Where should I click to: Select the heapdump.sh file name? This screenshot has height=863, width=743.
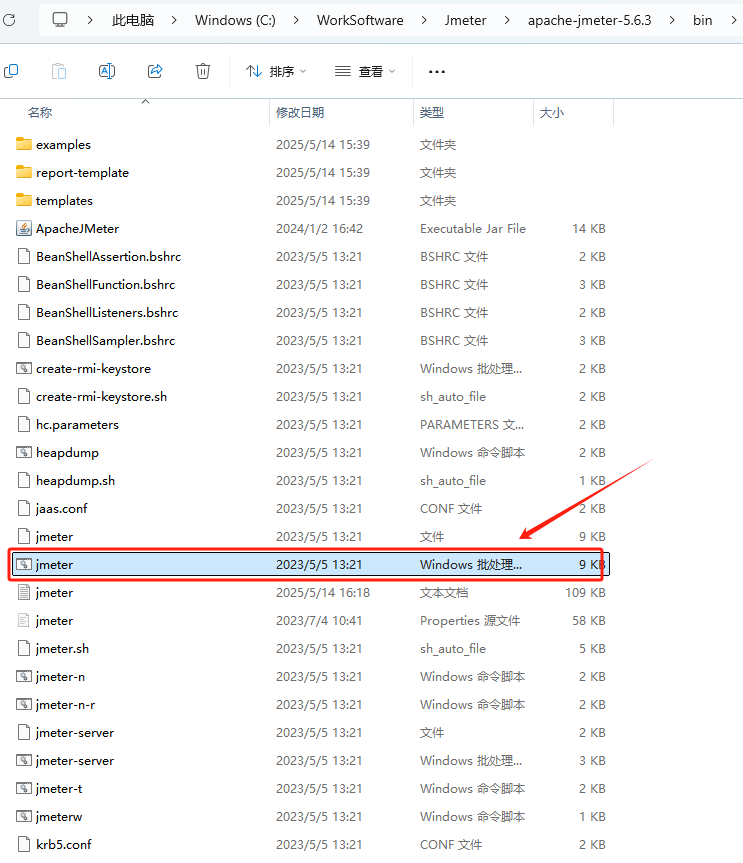pos(75,480)
